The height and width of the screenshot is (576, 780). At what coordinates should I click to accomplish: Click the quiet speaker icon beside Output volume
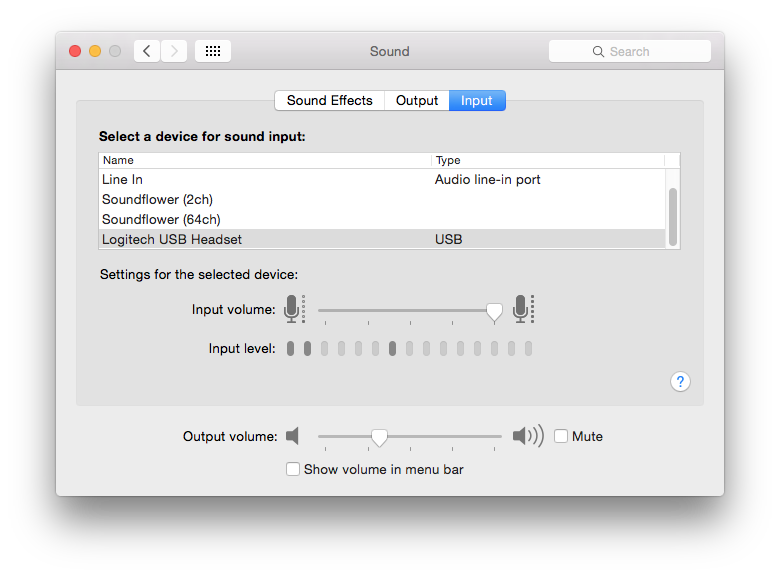coord(292,436)
